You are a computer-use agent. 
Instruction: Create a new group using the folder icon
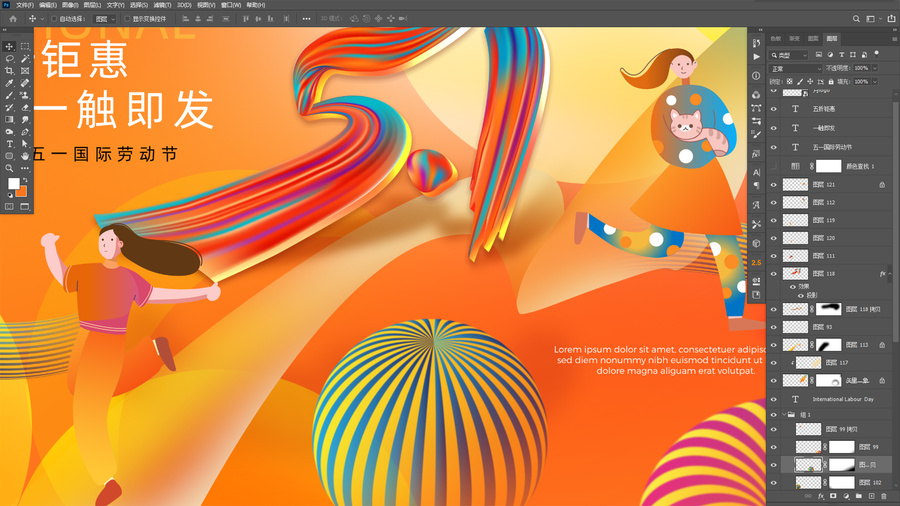[859, 496]
